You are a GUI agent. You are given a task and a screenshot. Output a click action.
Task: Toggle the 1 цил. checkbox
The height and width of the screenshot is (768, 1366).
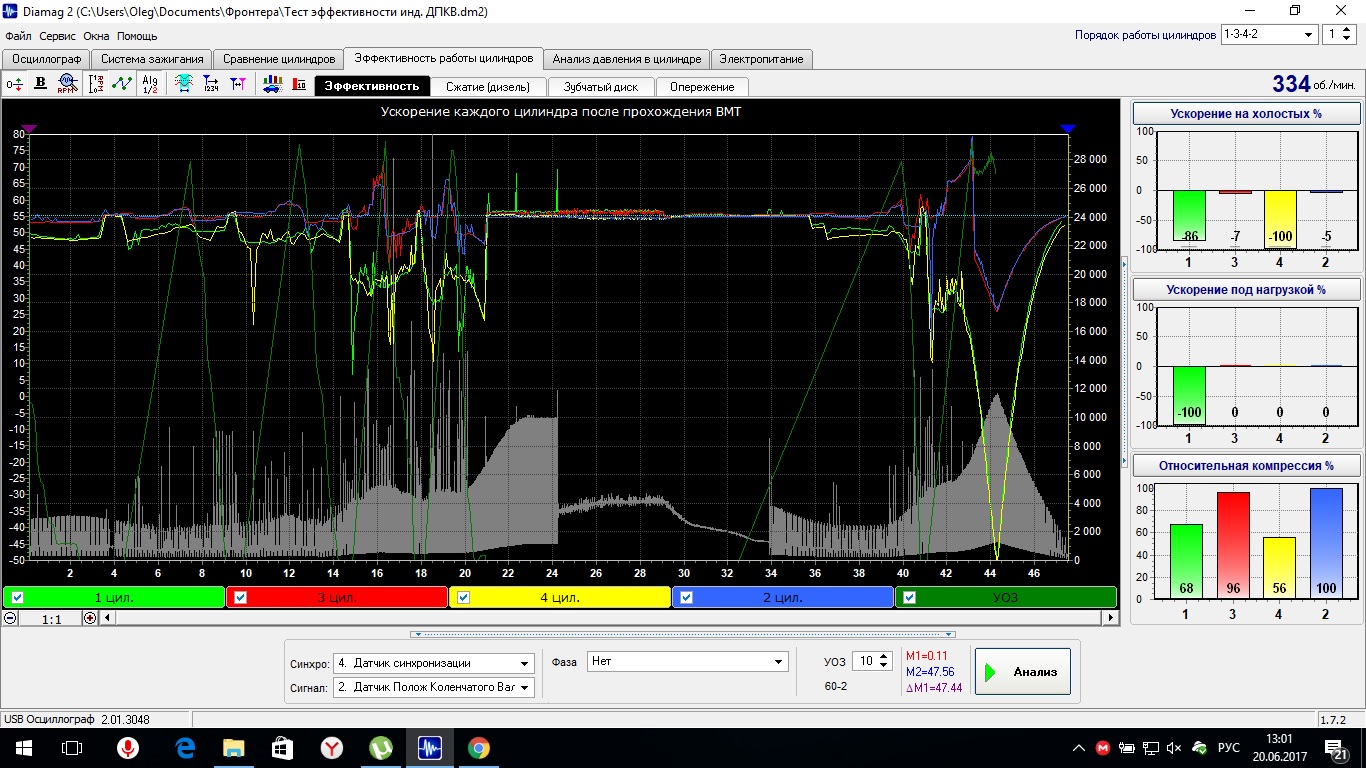[x=17, y=598]
